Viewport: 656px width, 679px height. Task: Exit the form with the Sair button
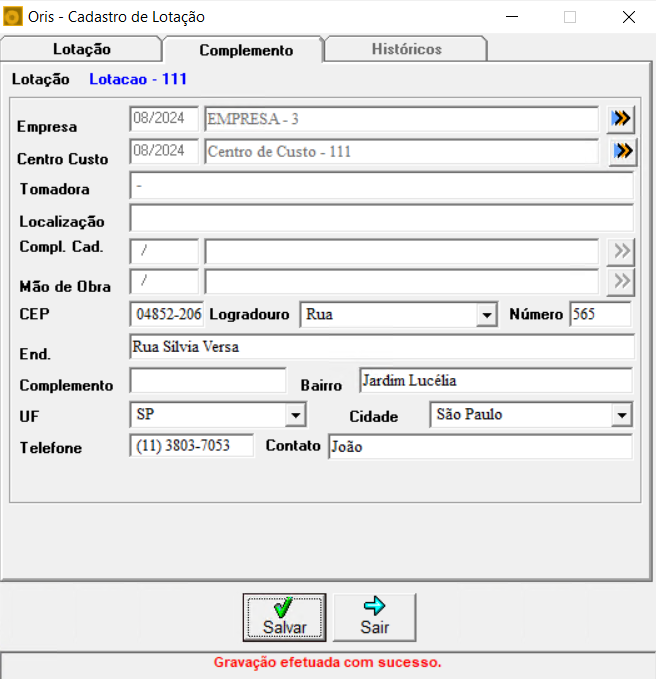point(375,618)
